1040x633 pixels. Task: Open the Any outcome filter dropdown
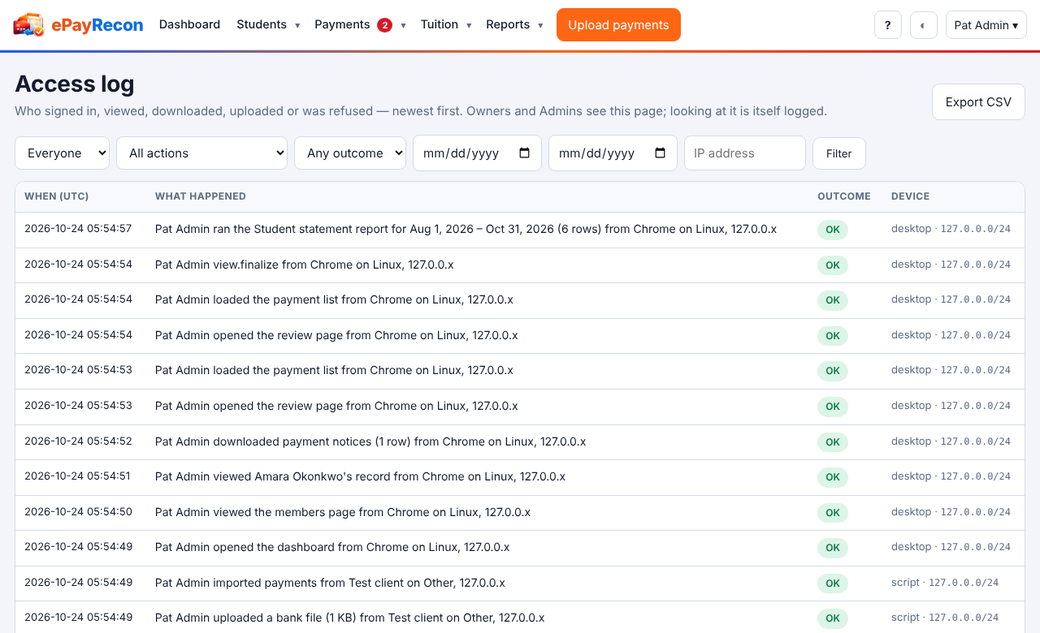click(350, 153)
